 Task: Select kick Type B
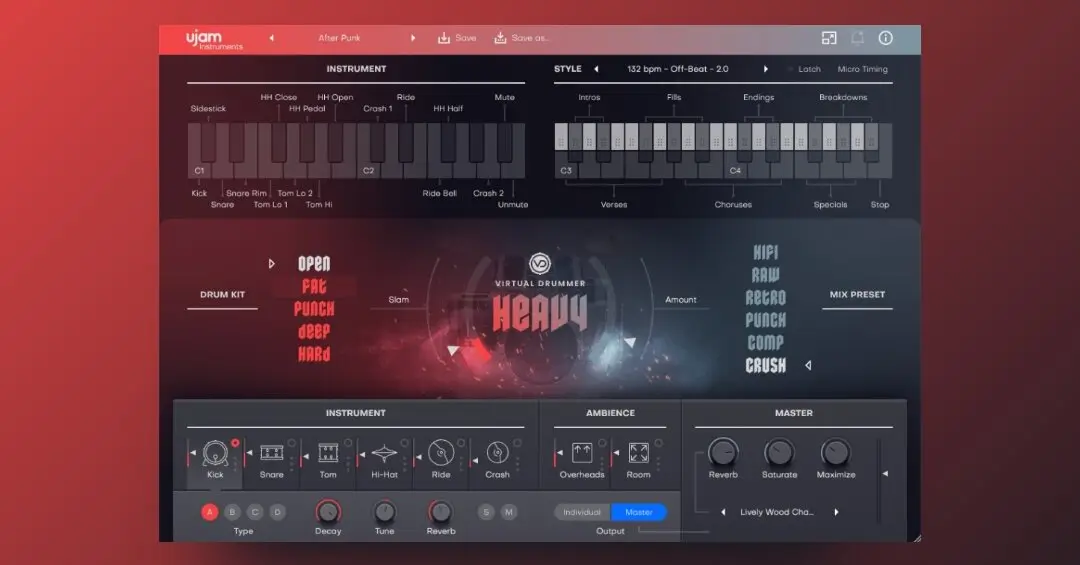233,512
